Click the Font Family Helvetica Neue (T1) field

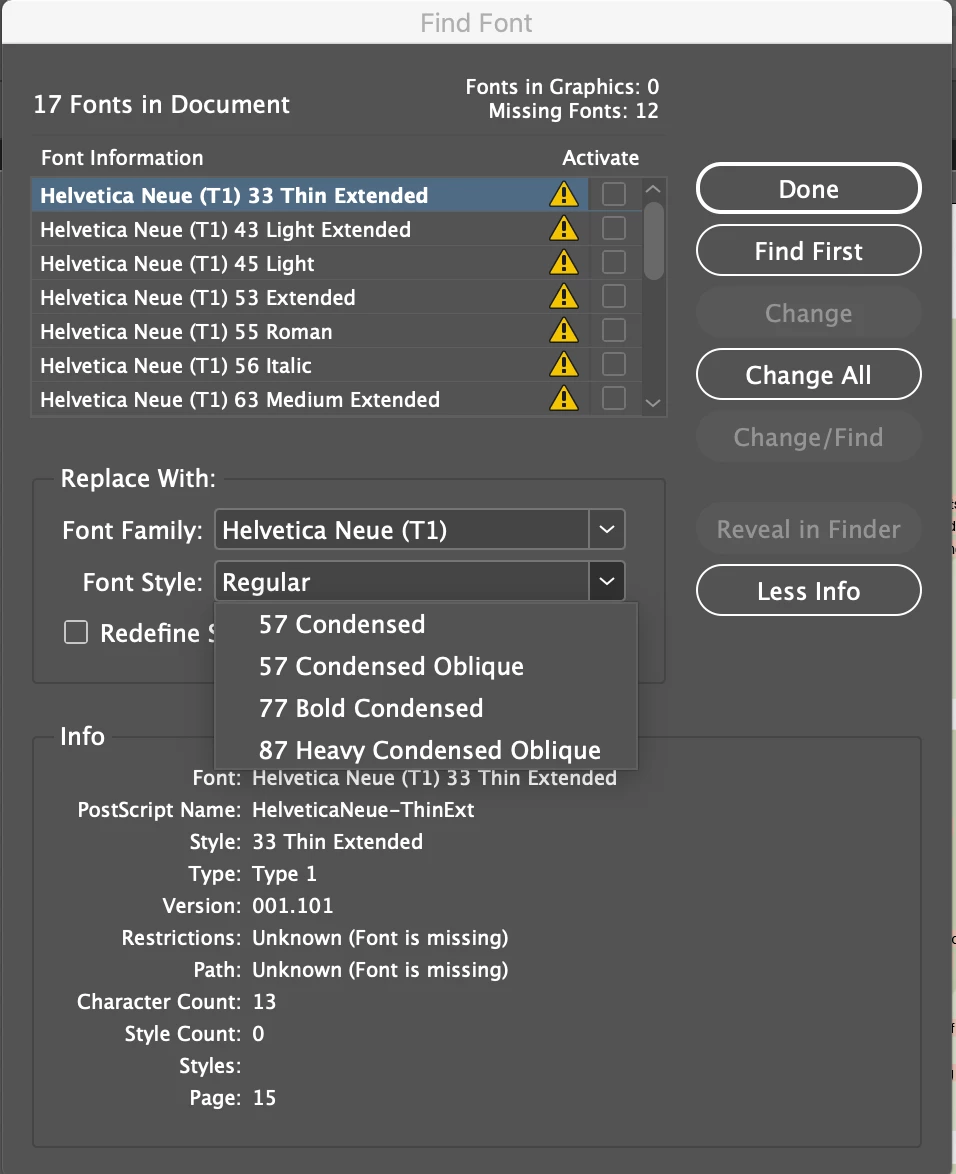pos(402,529)
